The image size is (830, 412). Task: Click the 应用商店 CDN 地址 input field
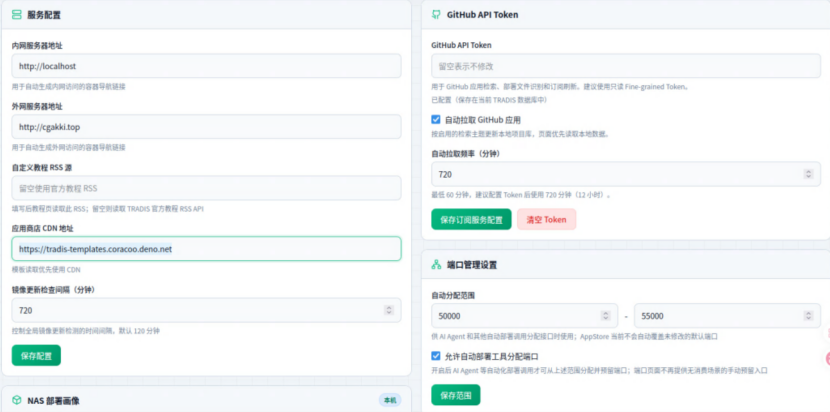(x=206, y=249)
